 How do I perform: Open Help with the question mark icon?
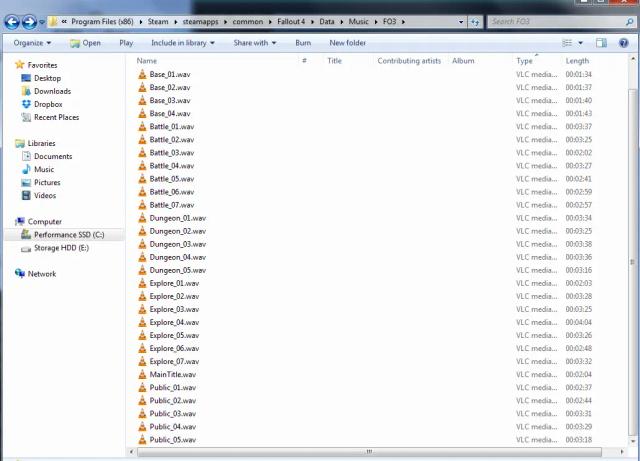624,43
